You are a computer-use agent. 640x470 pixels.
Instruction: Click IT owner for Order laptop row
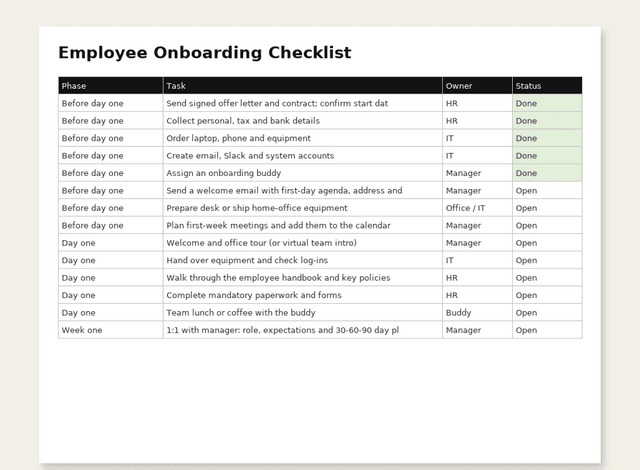coord(477,138)
